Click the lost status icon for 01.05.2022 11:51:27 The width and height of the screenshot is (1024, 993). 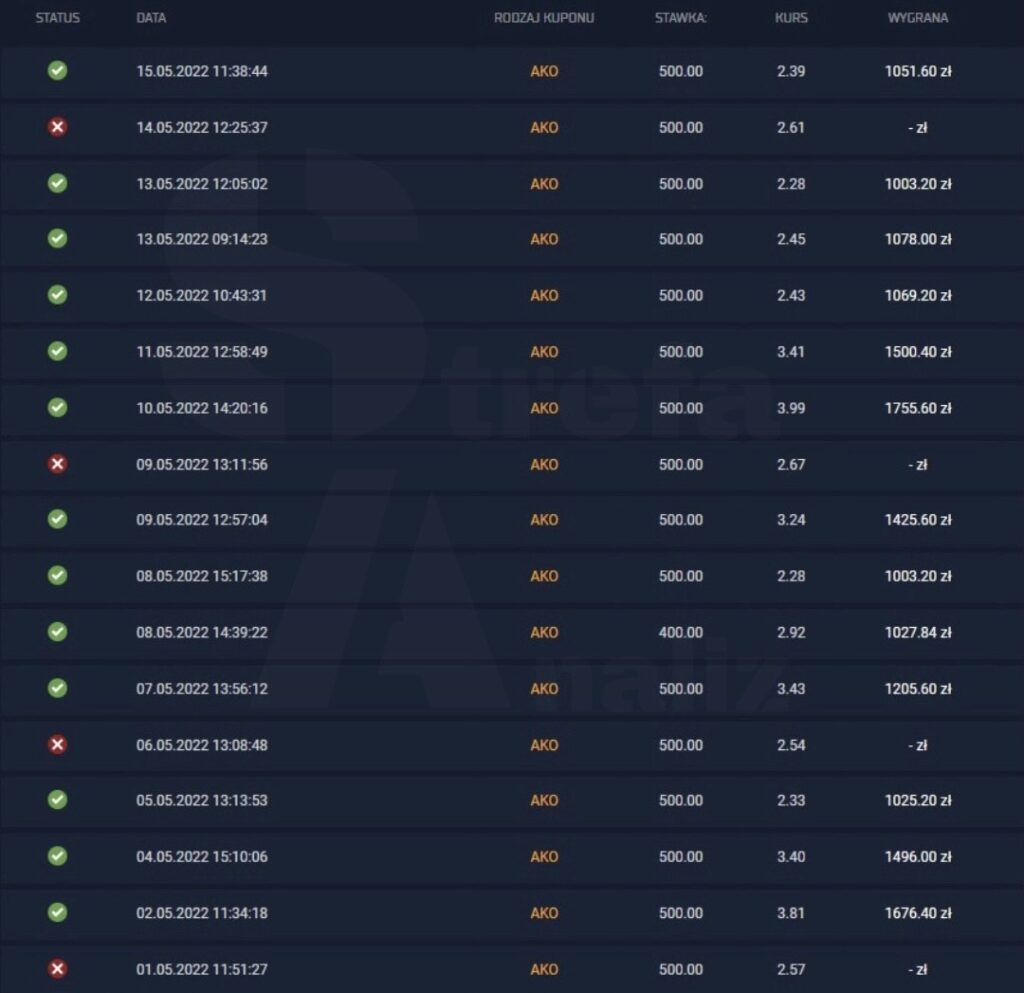(x=57, y=968)
